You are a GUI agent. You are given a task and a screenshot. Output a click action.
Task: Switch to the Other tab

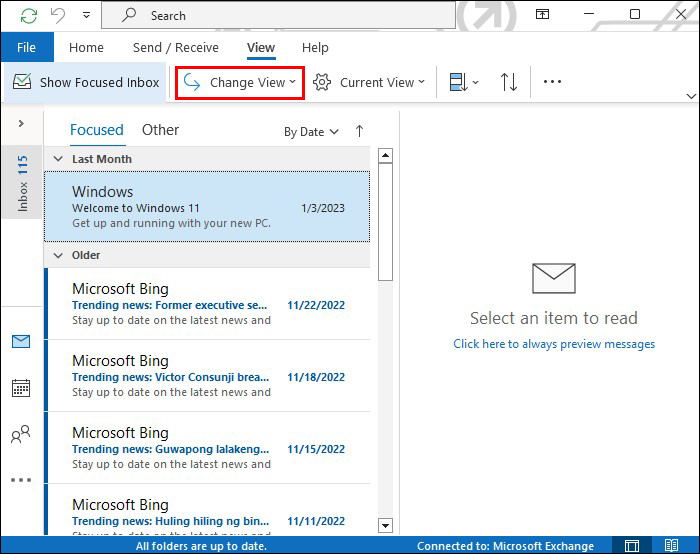(160, 130)
